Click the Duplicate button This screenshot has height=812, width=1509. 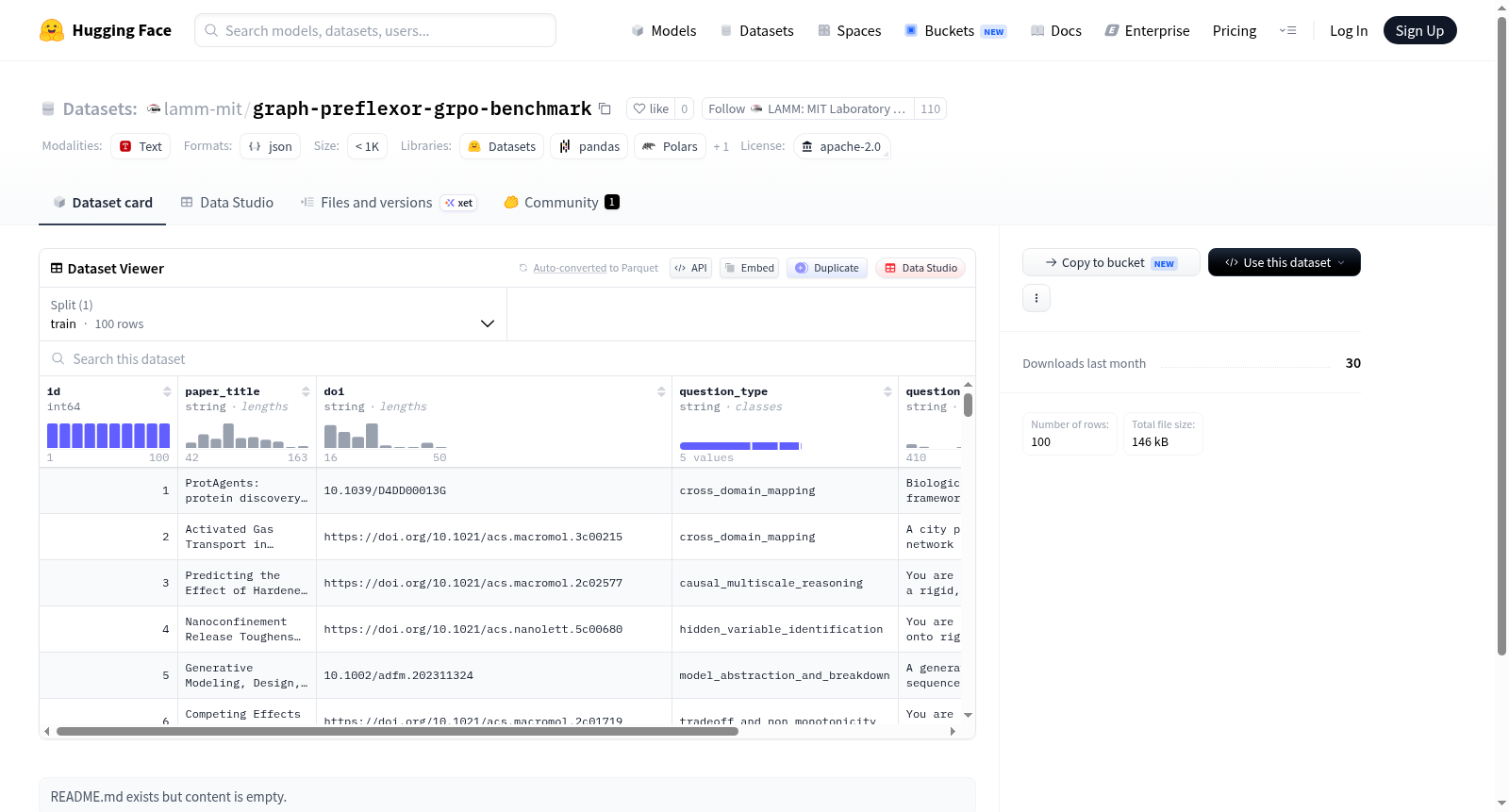(827, 268)
